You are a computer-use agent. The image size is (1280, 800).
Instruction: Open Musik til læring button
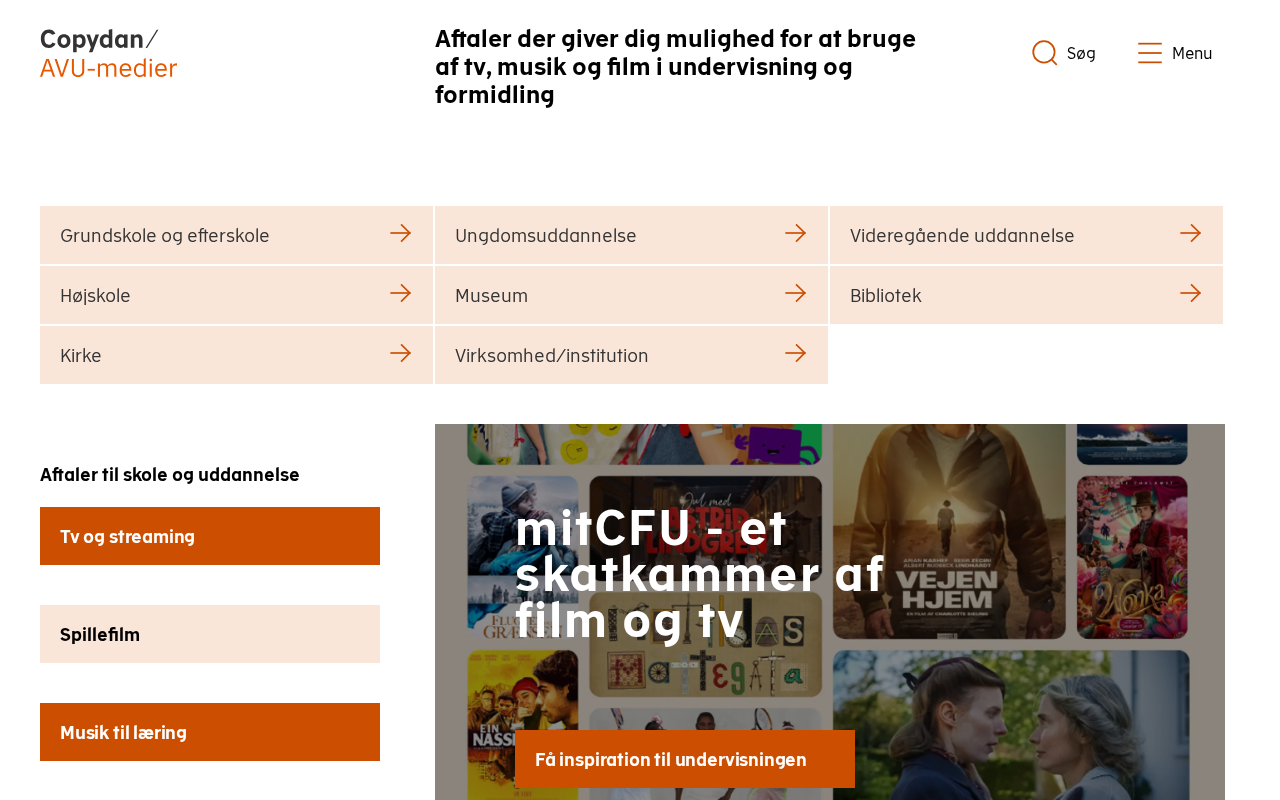(x=210, y=732)
